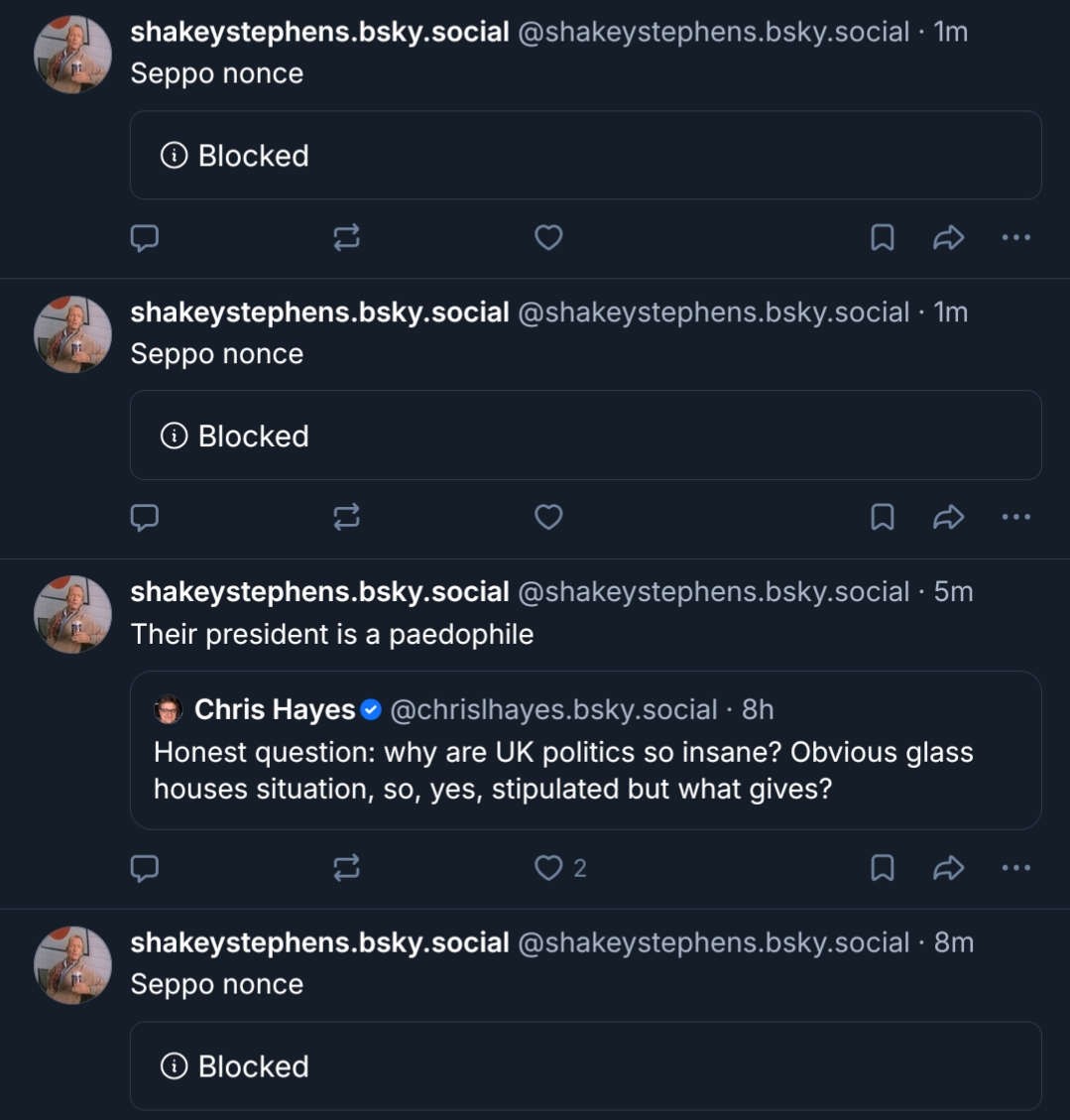Like the second Seppo nonce post
Screen dimensions: 1070x1120
[548, 518]
